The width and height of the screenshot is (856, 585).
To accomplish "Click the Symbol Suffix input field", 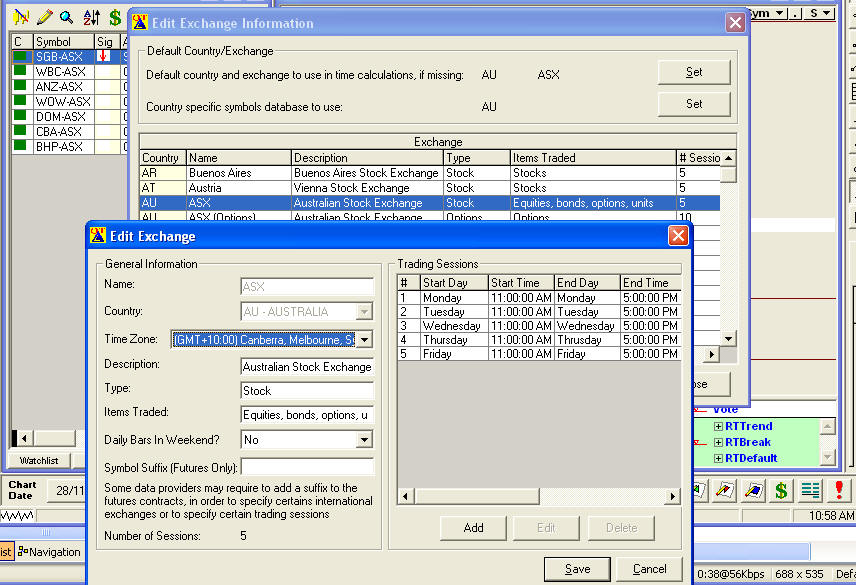I will point(307,467).
